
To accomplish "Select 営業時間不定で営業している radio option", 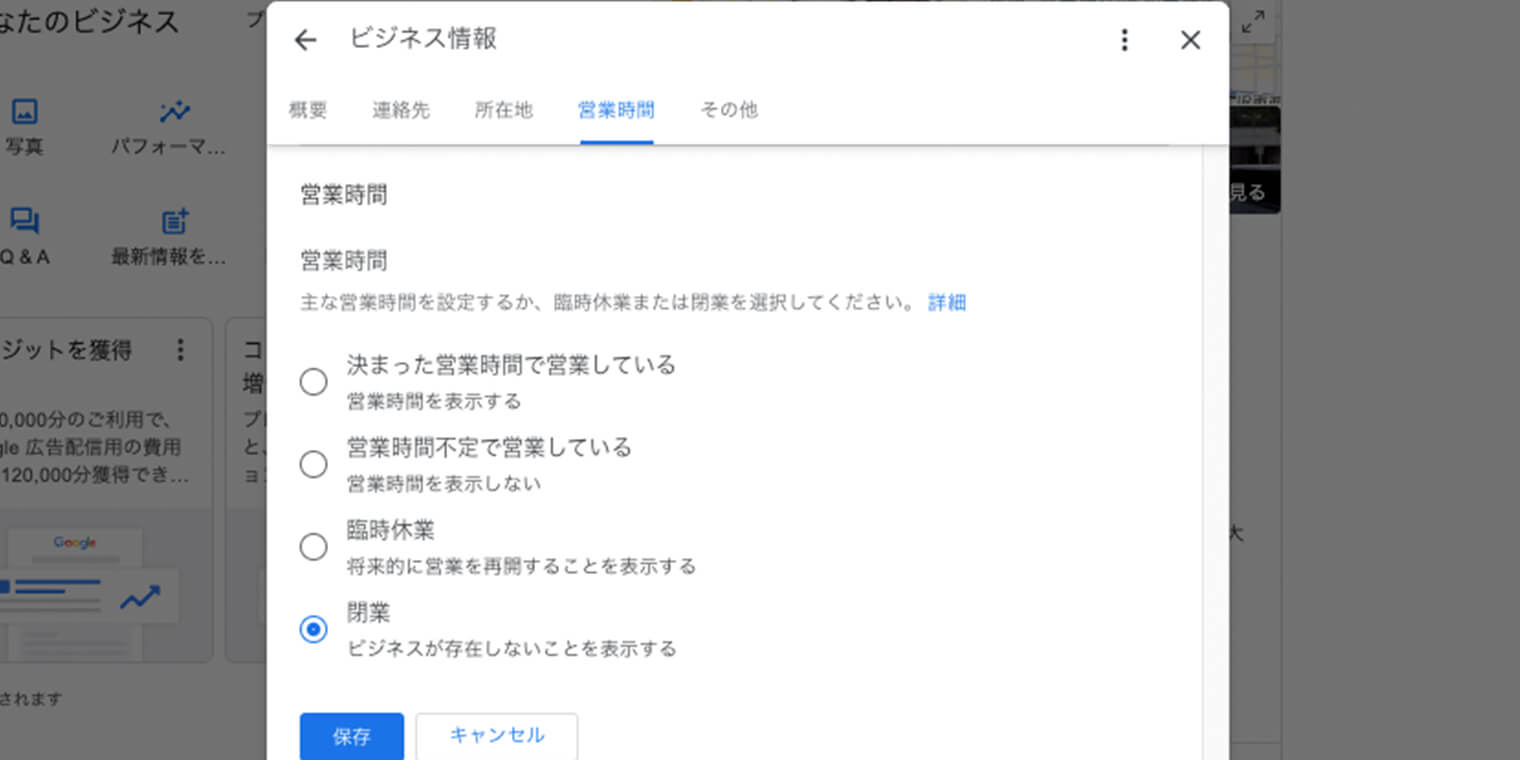I will click(314, 464).
